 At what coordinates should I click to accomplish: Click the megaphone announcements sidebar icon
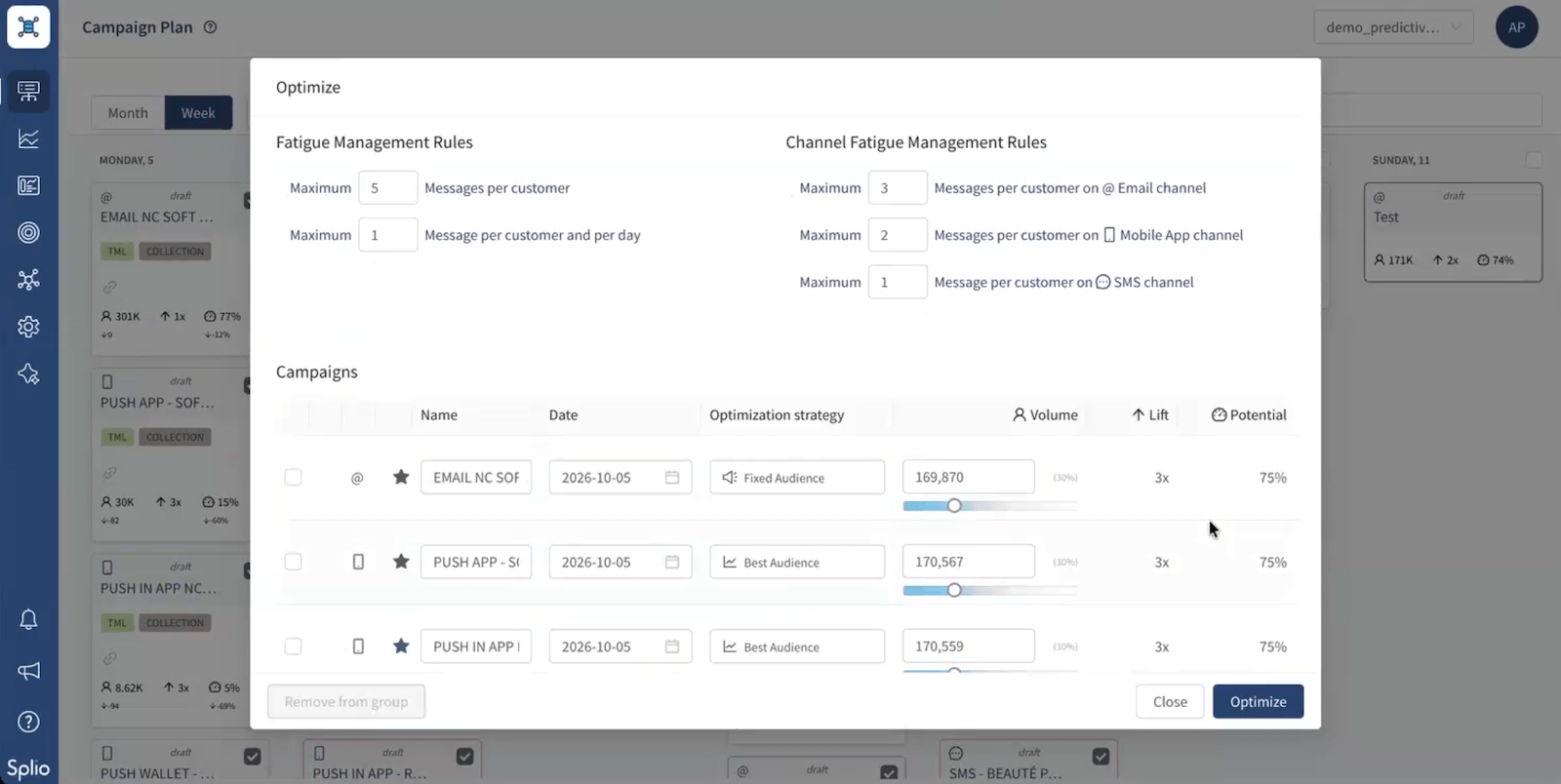click(28, 671)
